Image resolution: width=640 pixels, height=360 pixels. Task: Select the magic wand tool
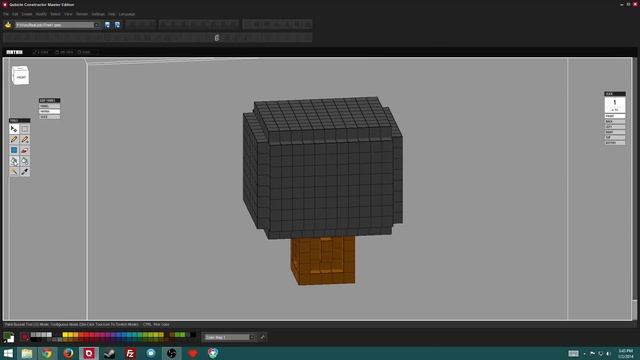pos(14,171)
